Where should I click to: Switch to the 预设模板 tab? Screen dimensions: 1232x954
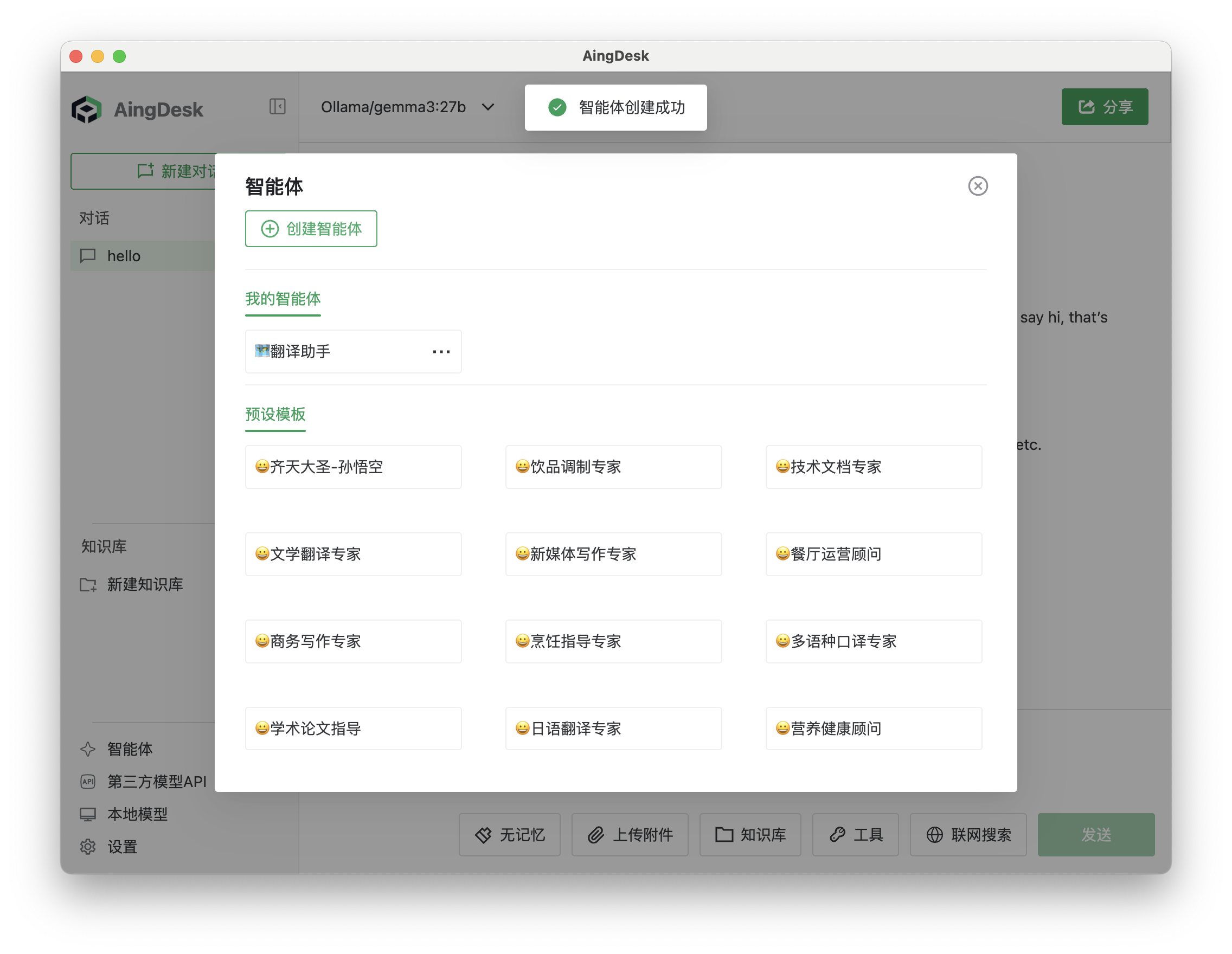pos(275,415)
